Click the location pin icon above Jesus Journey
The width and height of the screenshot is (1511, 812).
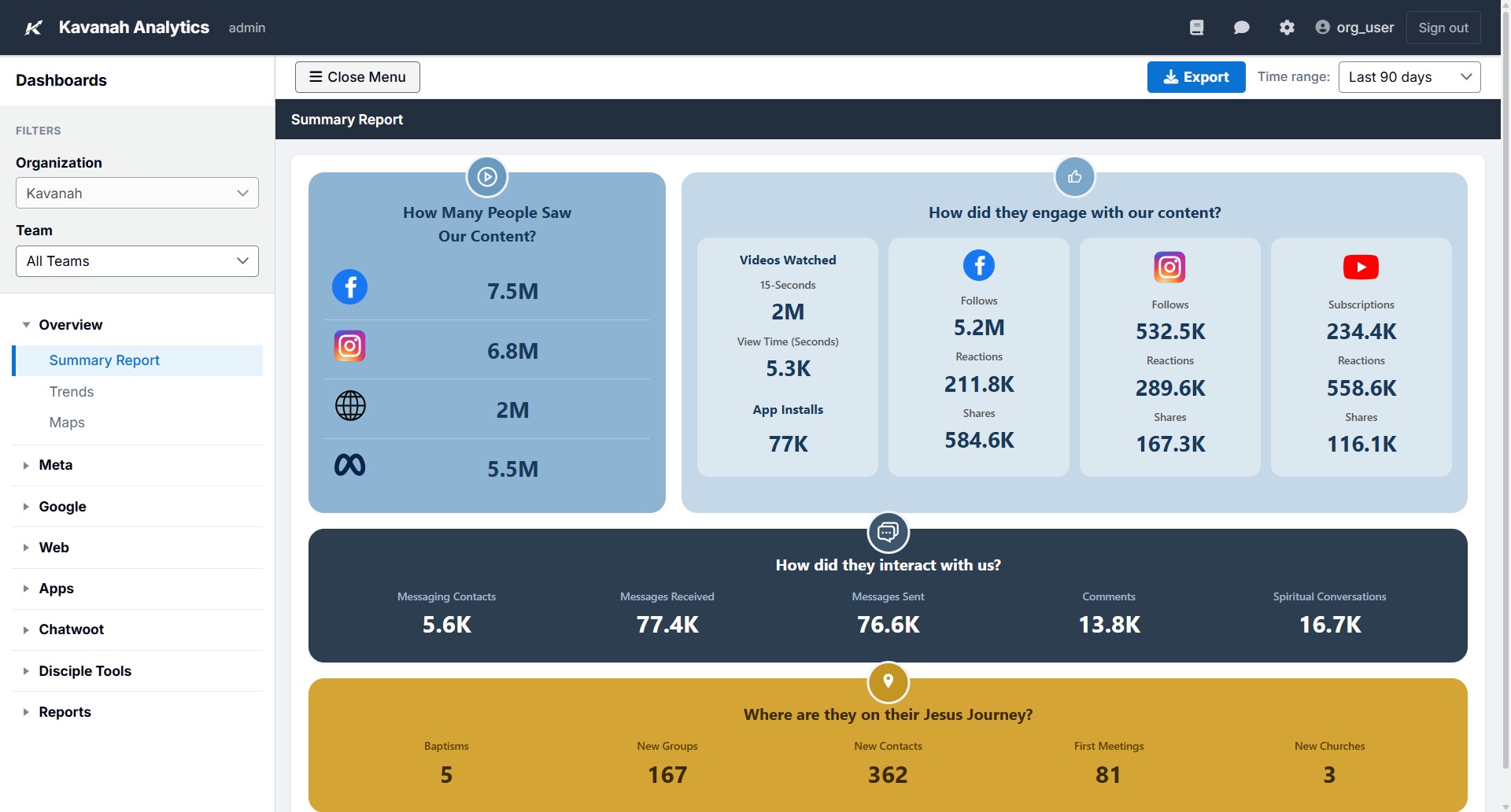(x=888, y=681)
